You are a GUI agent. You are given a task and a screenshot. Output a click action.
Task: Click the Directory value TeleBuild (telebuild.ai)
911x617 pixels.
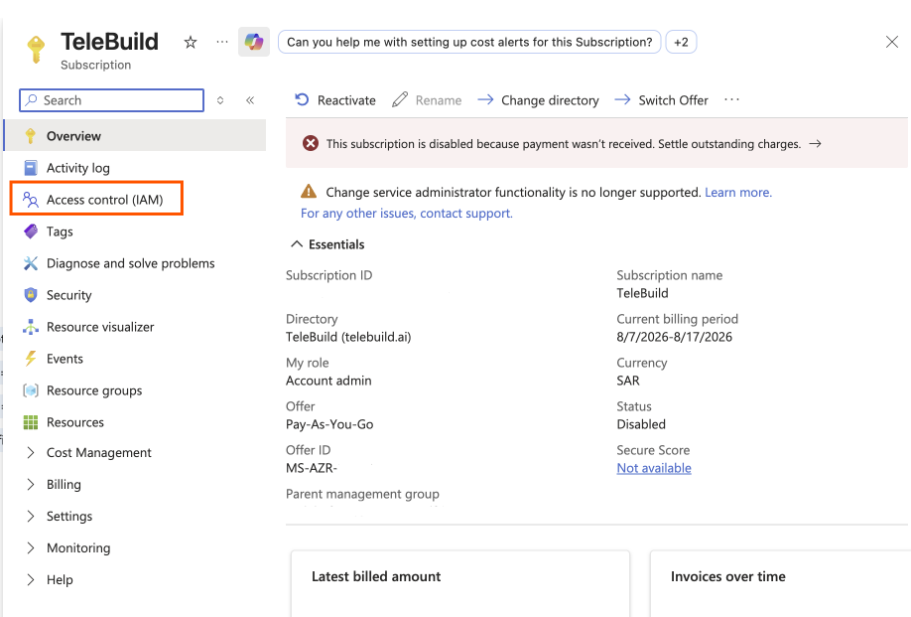point(349,337)
